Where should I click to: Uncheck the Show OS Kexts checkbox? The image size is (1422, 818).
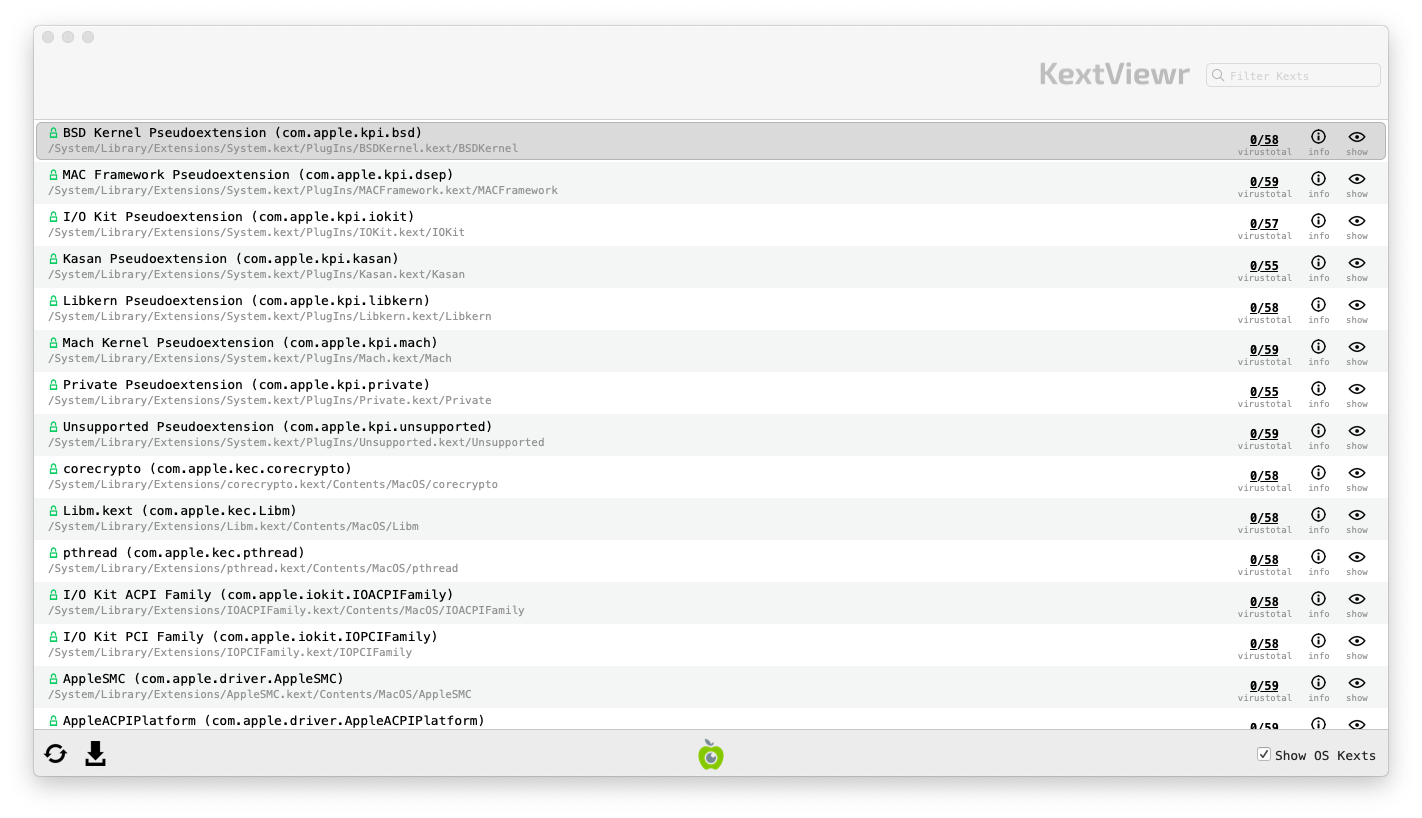(x=1264, y=755)
